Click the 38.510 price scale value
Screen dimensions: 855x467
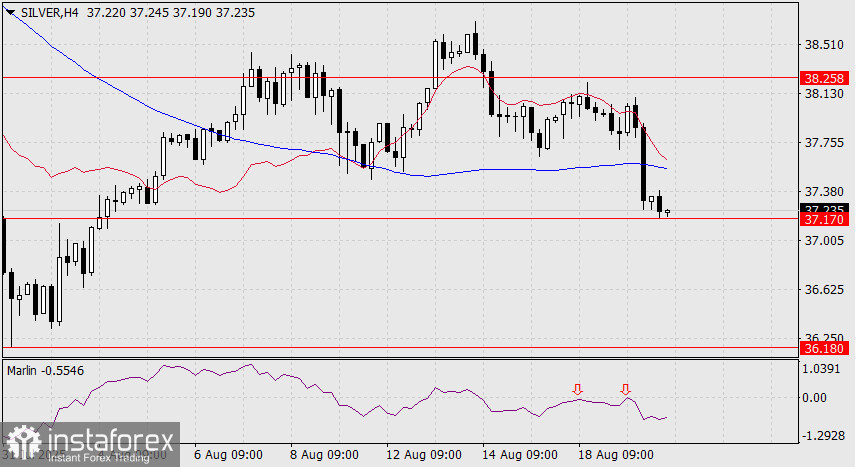824,45
